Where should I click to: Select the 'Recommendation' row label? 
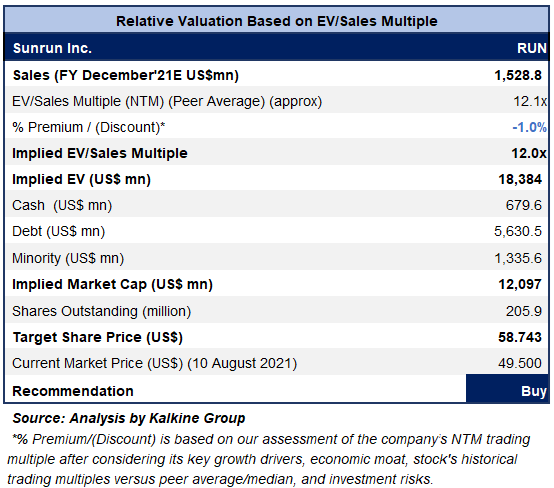coord(73,392)
